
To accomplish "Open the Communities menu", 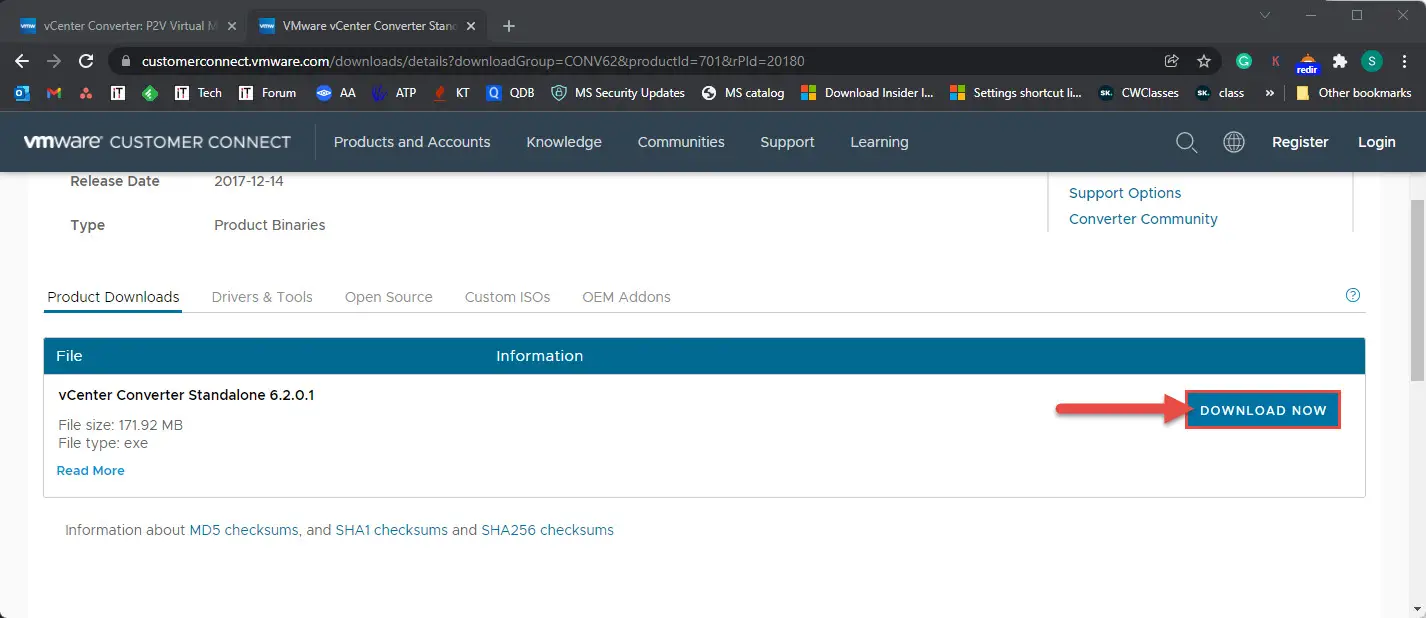I will 681,142.
